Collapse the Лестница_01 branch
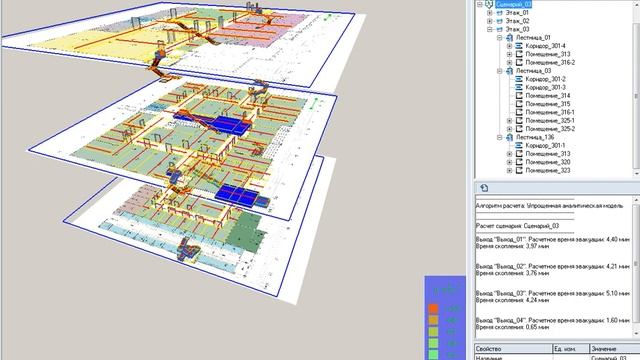This screenshot has height=360, width=640. (x=500, y=38)
